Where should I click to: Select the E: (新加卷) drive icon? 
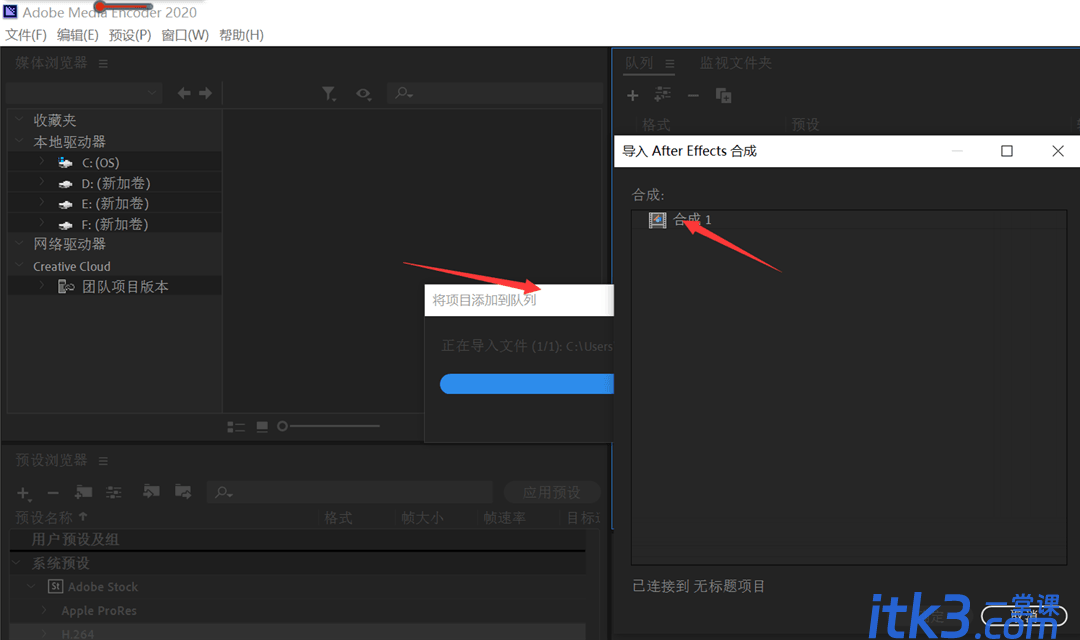tap(65, 205)
